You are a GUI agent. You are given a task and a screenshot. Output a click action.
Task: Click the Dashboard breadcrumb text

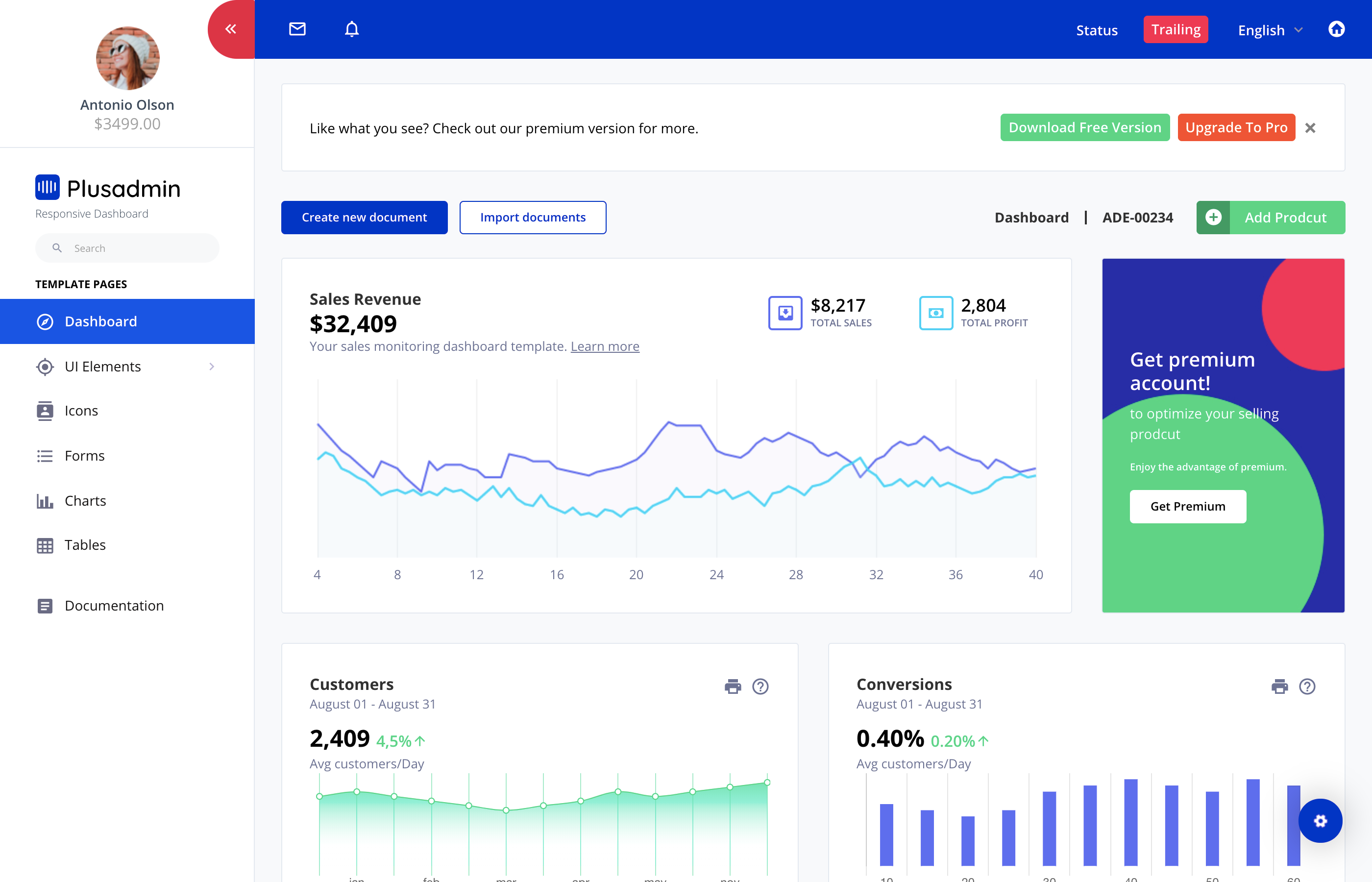[x=1031, y=218]
